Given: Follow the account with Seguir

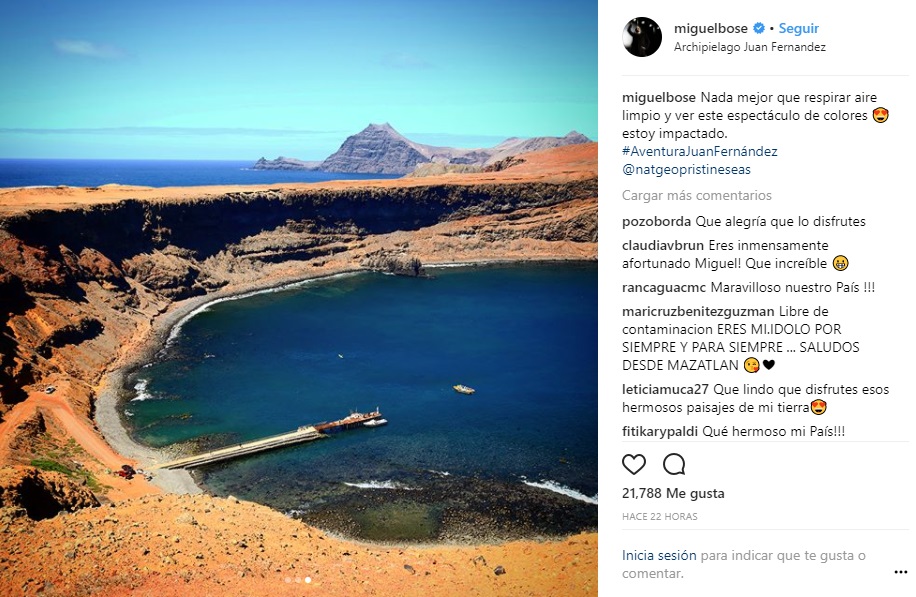Looking at the screenshot, I should tap(799, 28).
